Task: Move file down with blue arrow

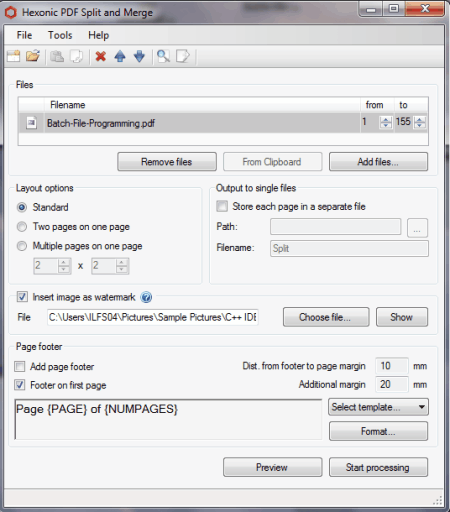Action: pyautogui.click(x=139, y=56)
